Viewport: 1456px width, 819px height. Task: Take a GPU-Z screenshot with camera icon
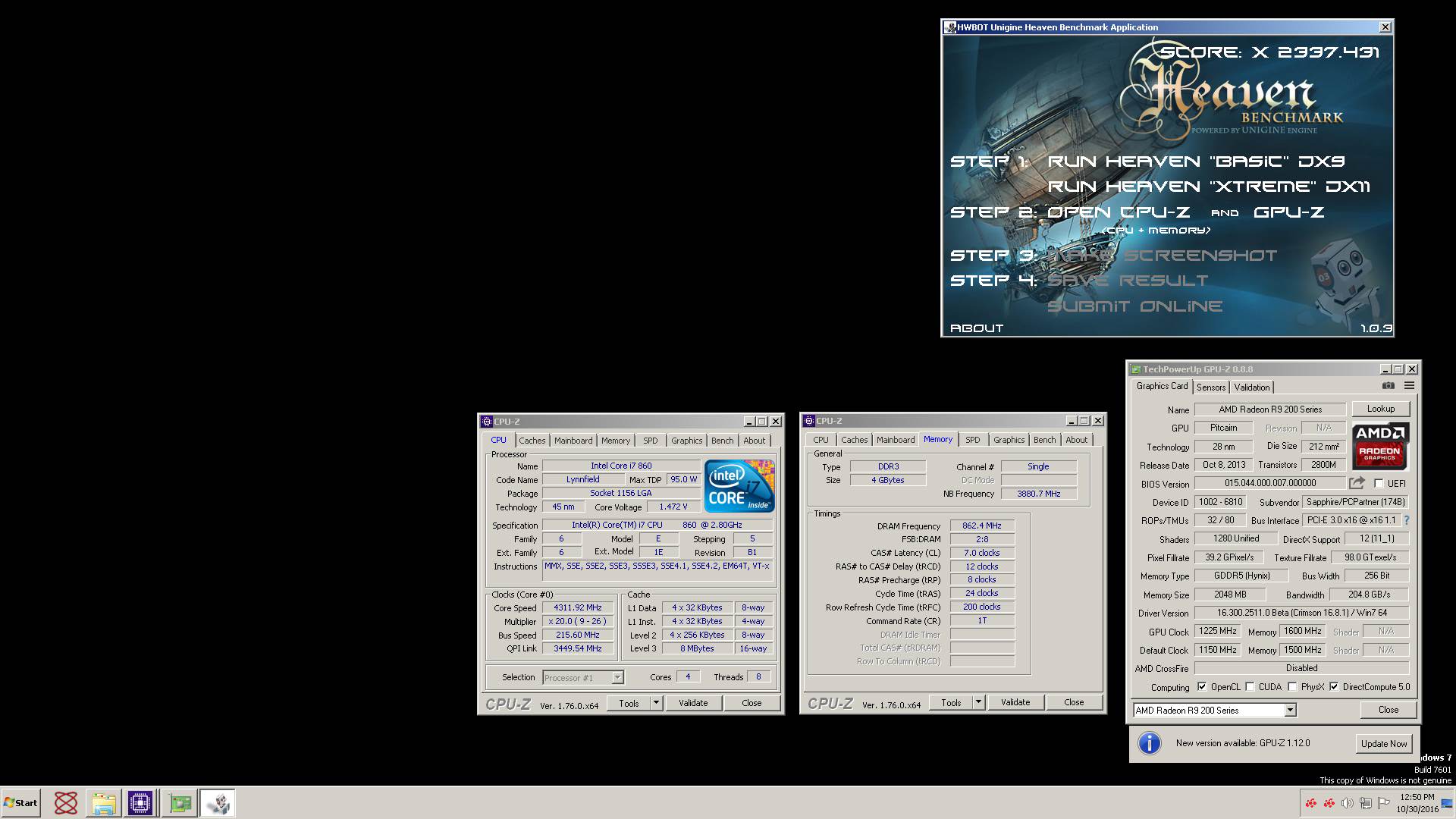[x=1388, y=386]
